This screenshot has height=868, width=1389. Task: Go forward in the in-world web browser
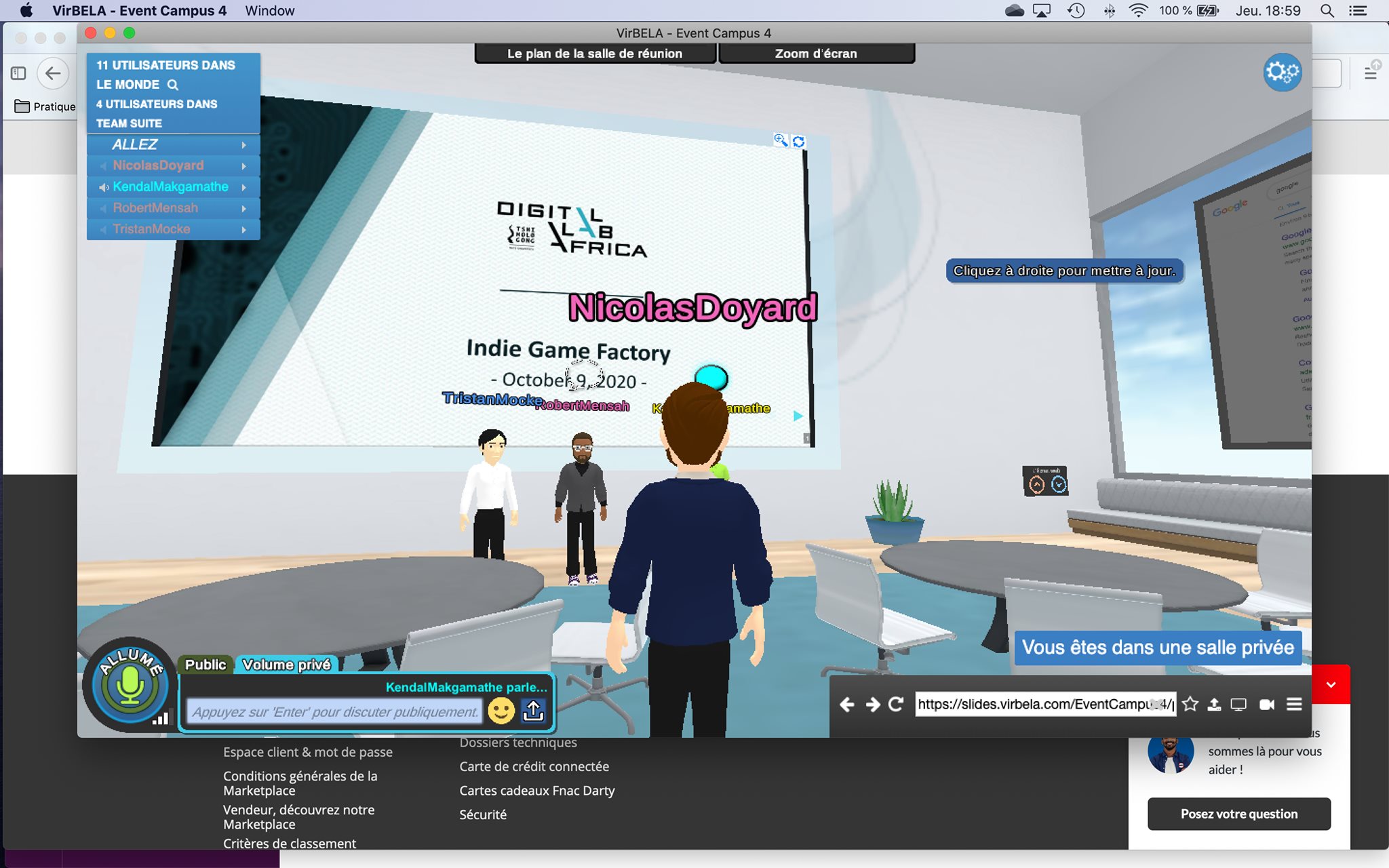click(872, 705)
